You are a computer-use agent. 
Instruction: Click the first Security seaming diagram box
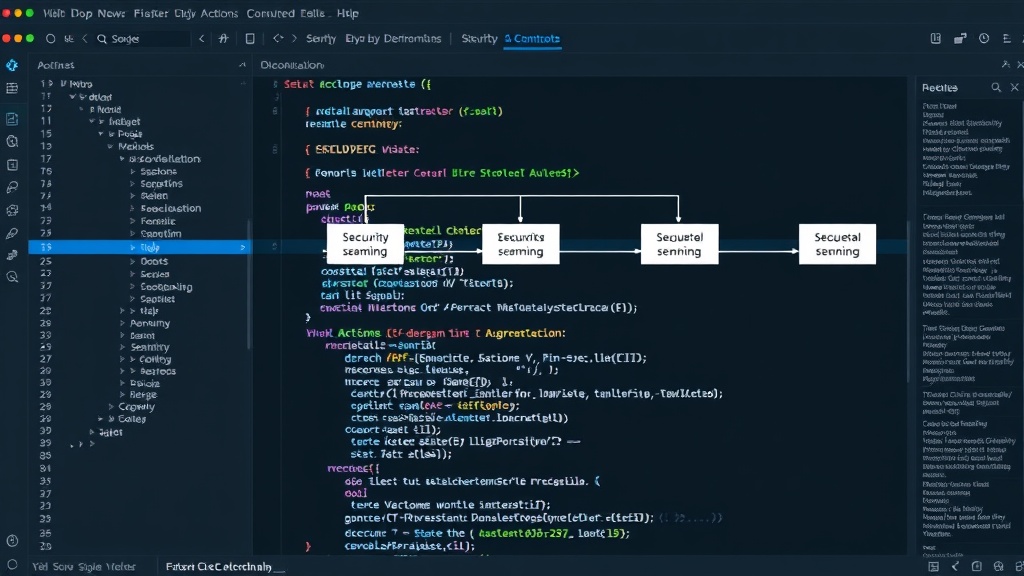(x=365, y=244)
